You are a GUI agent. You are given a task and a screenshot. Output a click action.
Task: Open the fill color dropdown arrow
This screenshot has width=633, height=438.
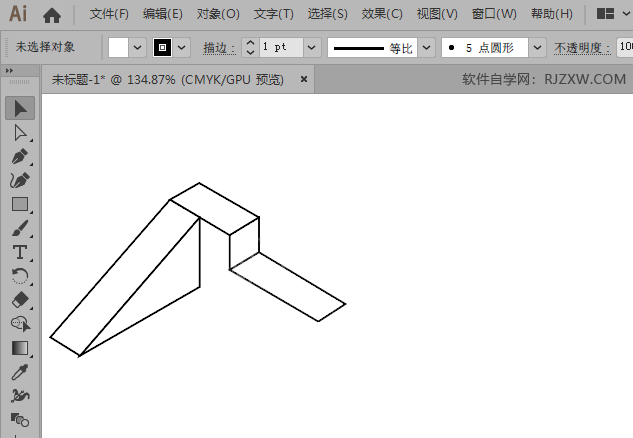(x=138, y=48)
